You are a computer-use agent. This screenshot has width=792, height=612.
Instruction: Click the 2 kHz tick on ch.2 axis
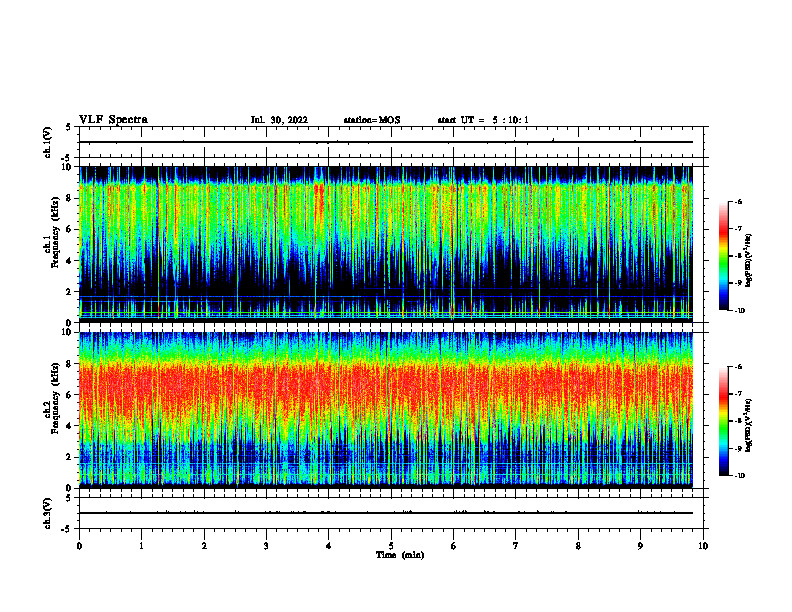coord(70,457)
